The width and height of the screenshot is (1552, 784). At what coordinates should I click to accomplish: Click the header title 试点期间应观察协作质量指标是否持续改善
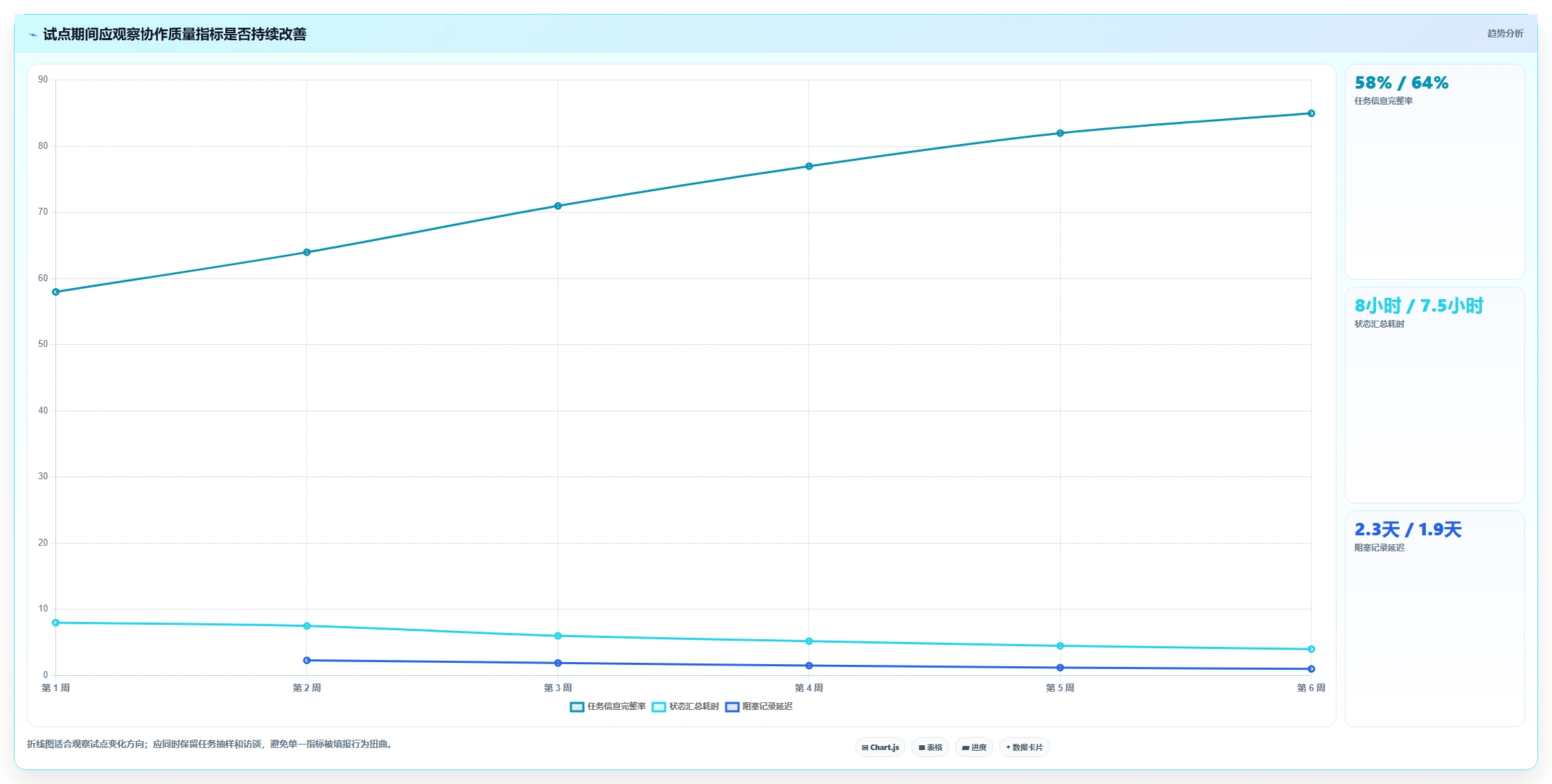[x=175, y=34]
